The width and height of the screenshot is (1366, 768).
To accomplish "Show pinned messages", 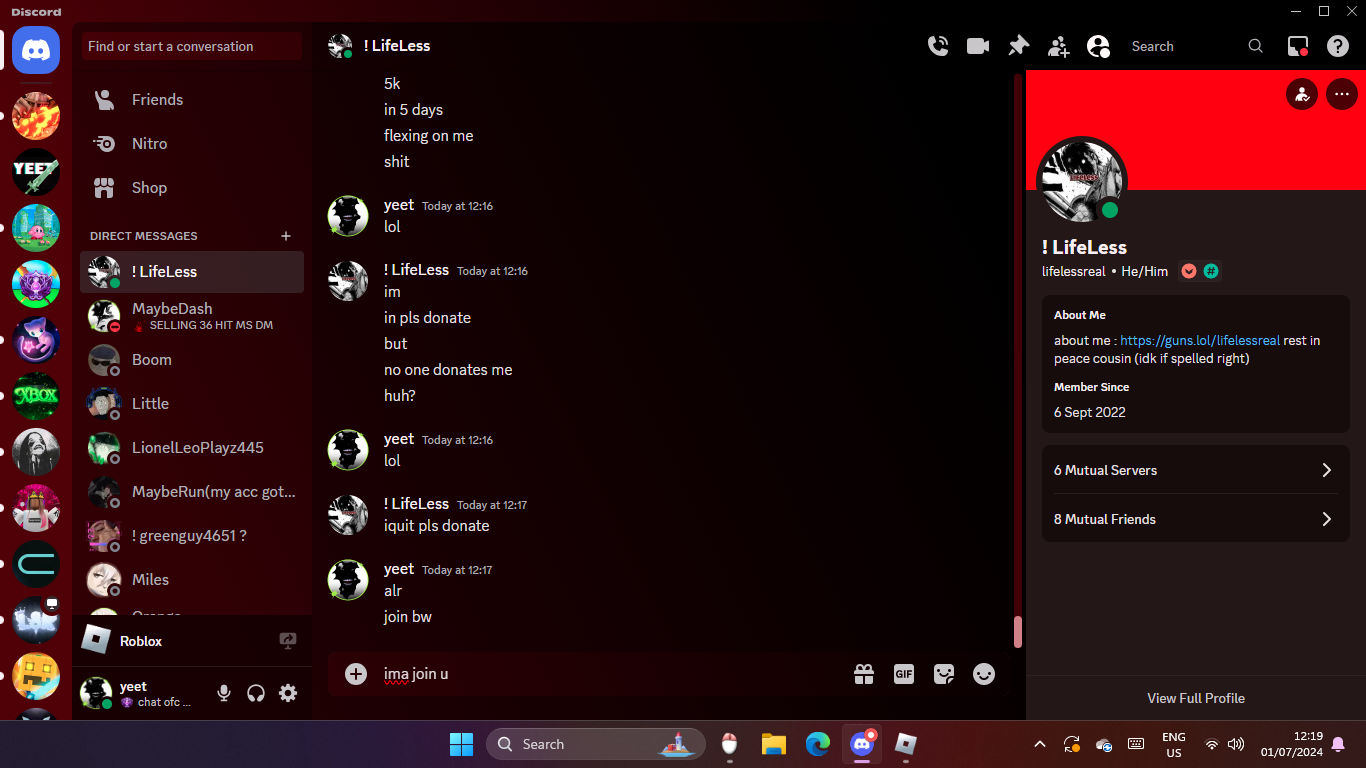I will pyautogui.click(x=1018, y=46).
